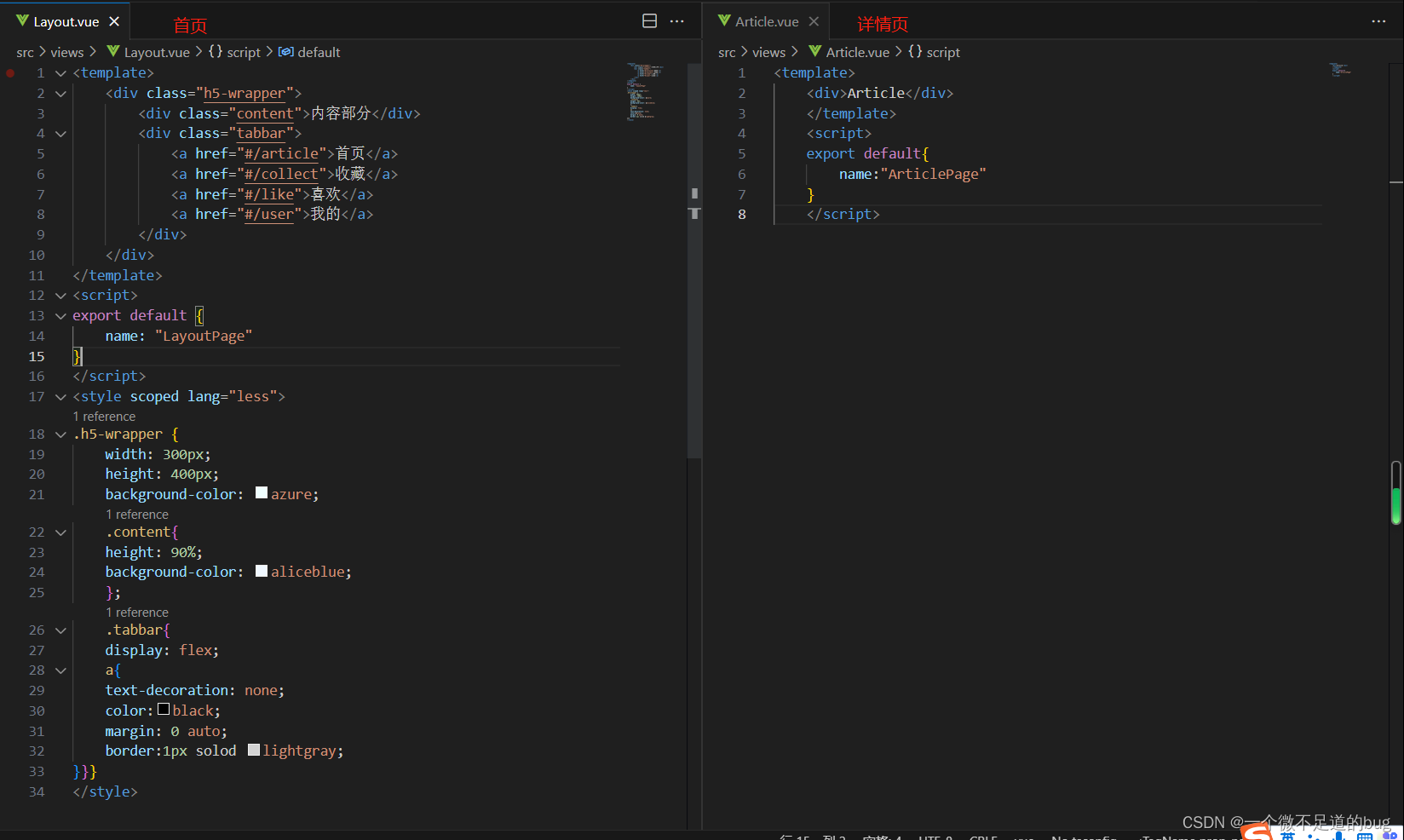Image resolution: width=1404 pixels, height=840 pixels.
Task: Open lightgray color picker swatch
Action: pyautogui.click(x=254, y=750)
